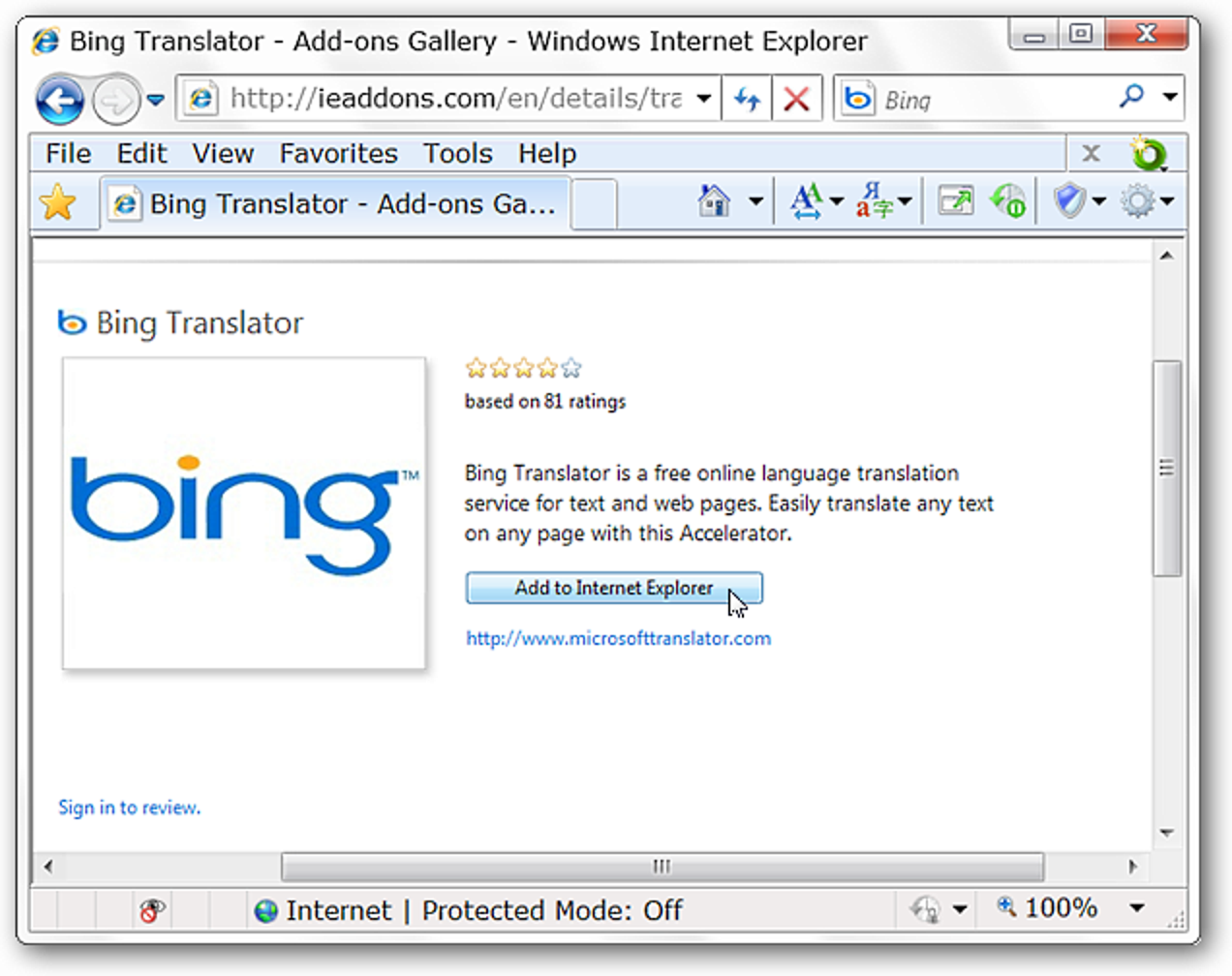Viewport: 1232px width, 976px height.
Task: Expand the translate icon dropdown arrow
Action: (x=905, y=201)
